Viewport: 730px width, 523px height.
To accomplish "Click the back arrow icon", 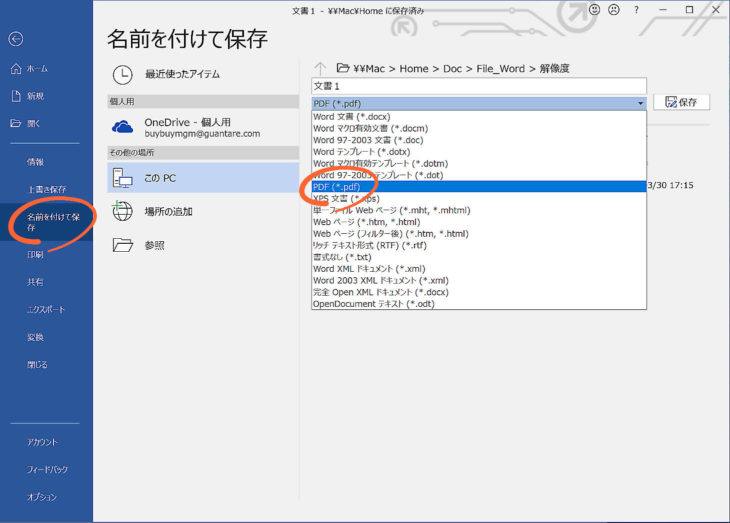I will (x=15, y=39).
